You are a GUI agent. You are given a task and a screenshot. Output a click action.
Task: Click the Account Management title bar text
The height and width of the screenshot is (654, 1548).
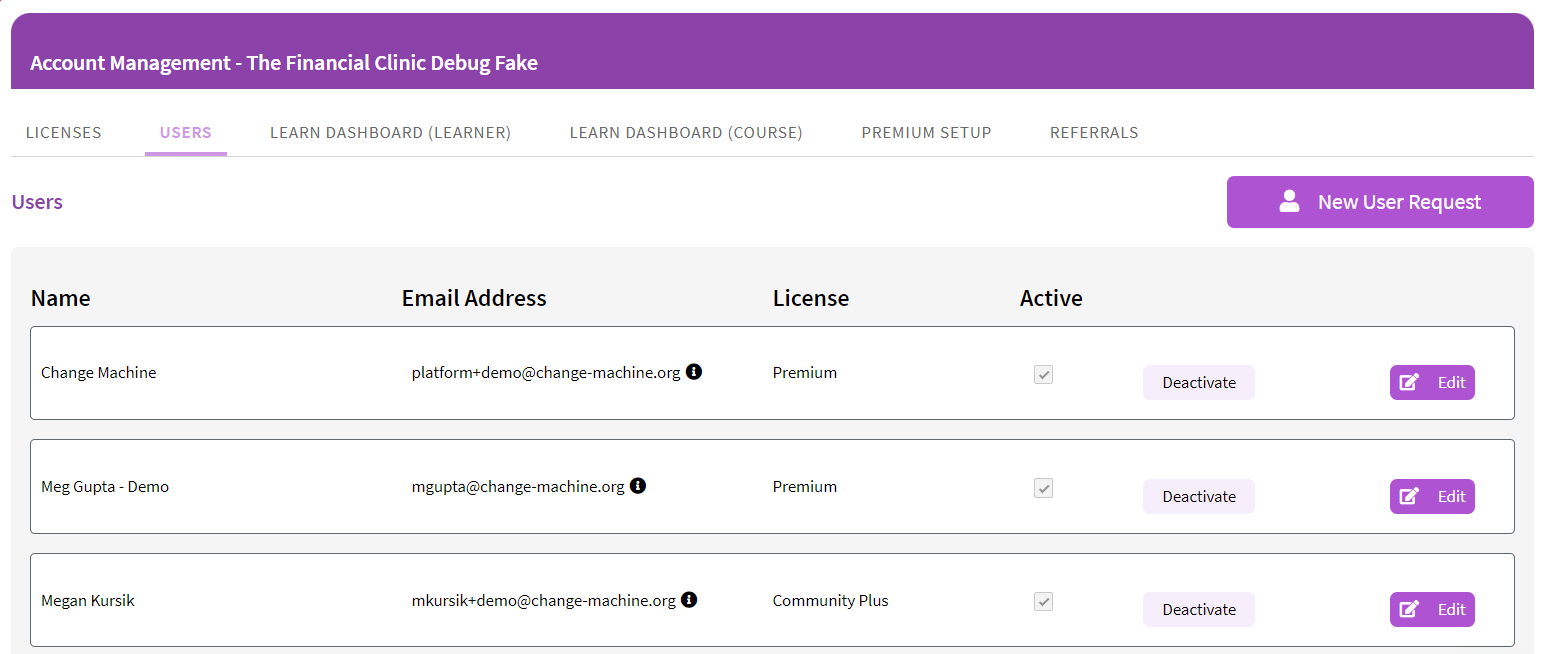coord(284,63)
